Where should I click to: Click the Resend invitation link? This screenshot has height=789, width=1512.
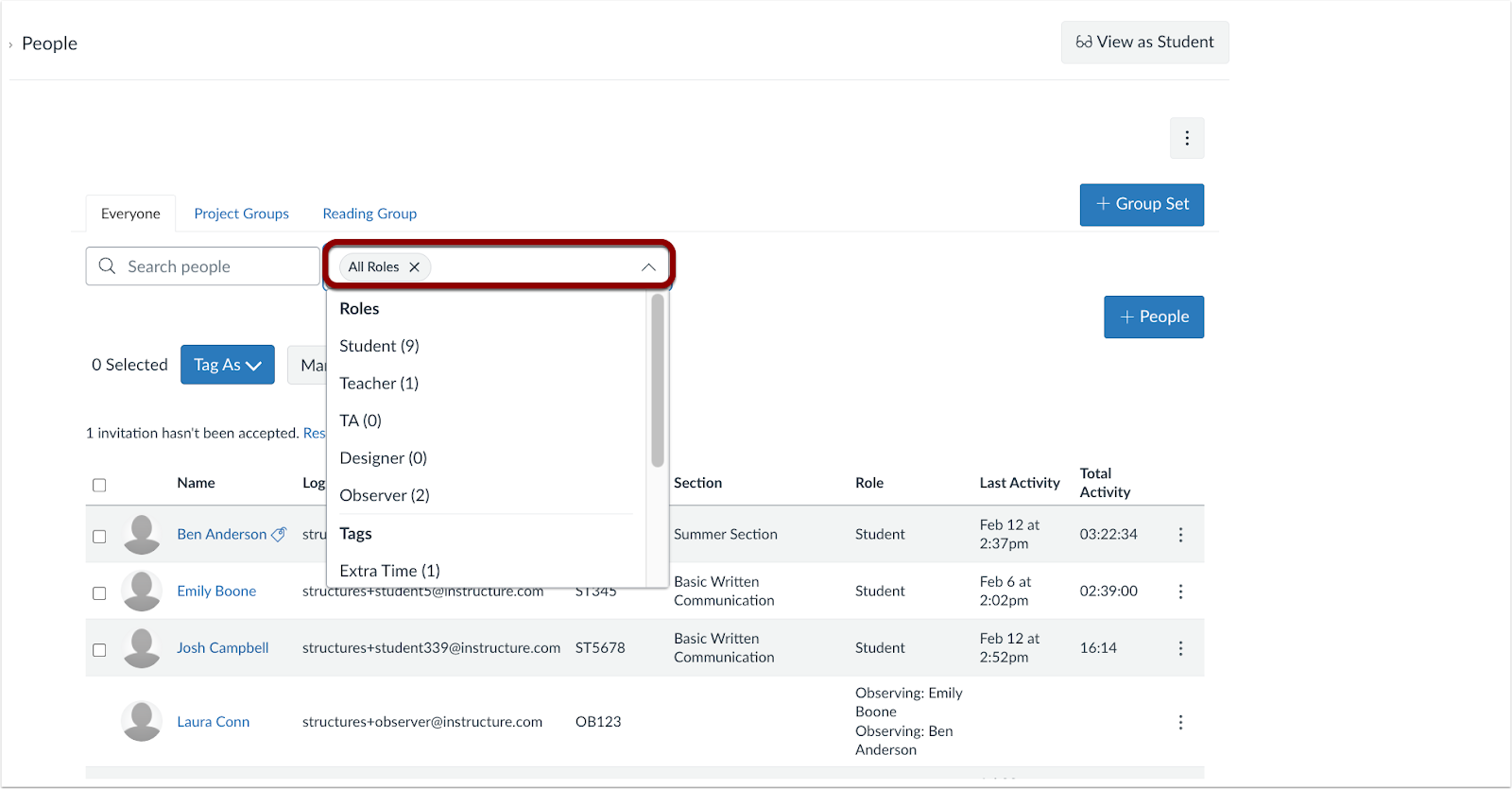pyautogui.click(x=314, y=433)
